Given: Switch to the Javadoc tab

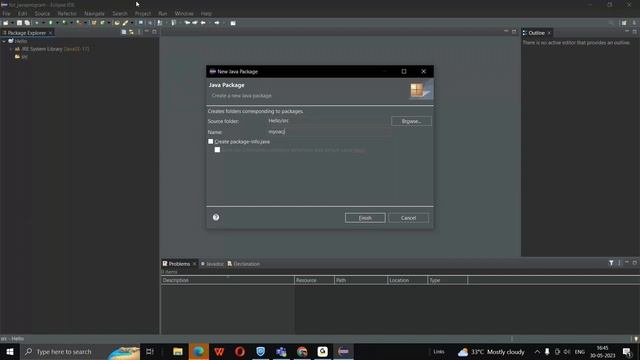Looking at the screenshot, I should coord(212,264).
